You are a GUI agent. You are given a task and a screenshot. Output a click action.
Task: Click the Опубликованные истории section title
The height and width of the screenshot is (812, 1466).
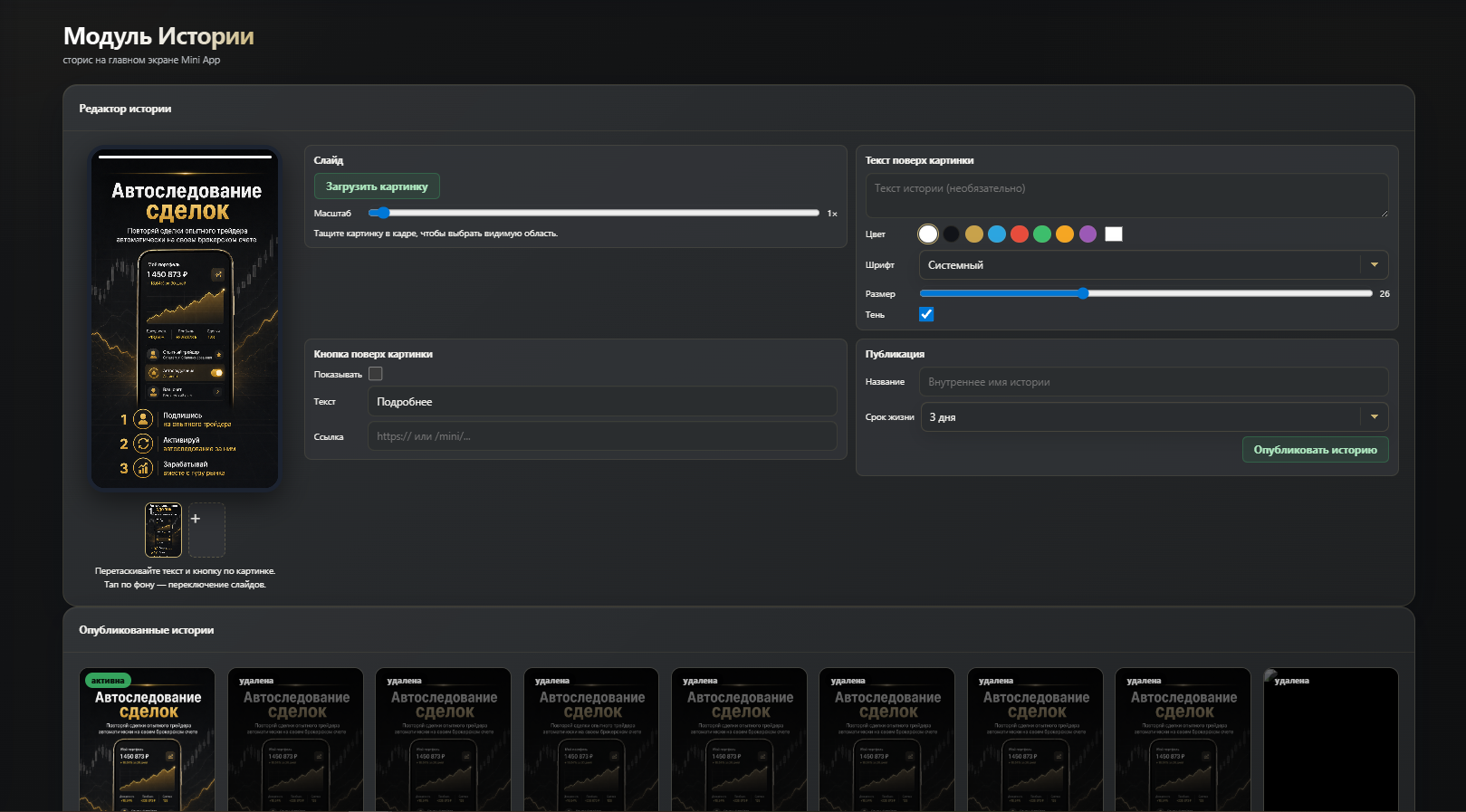click(147, 630)
